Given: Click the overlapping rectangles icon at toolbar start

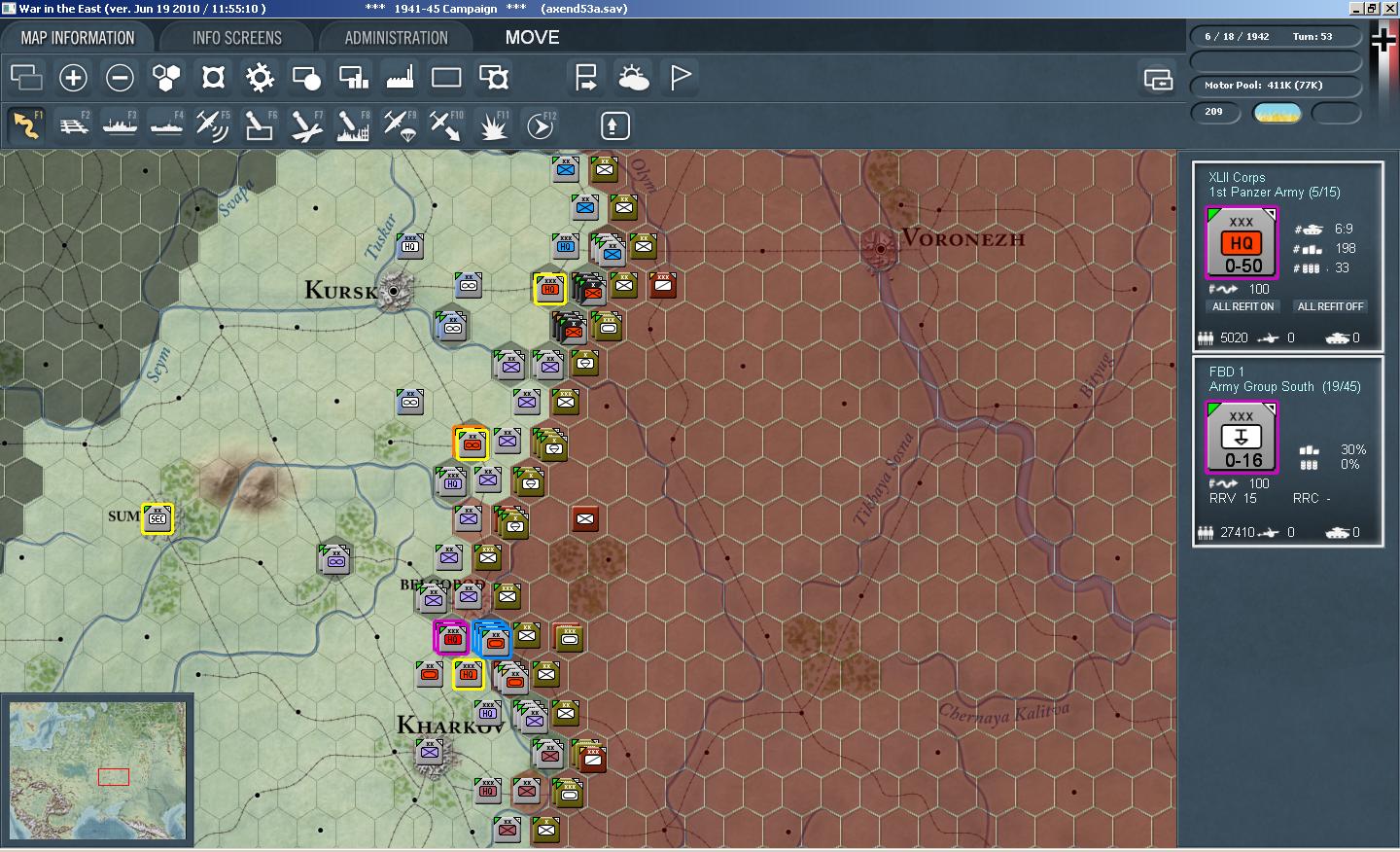Looking at the screenshot, I should pos(26,77).
